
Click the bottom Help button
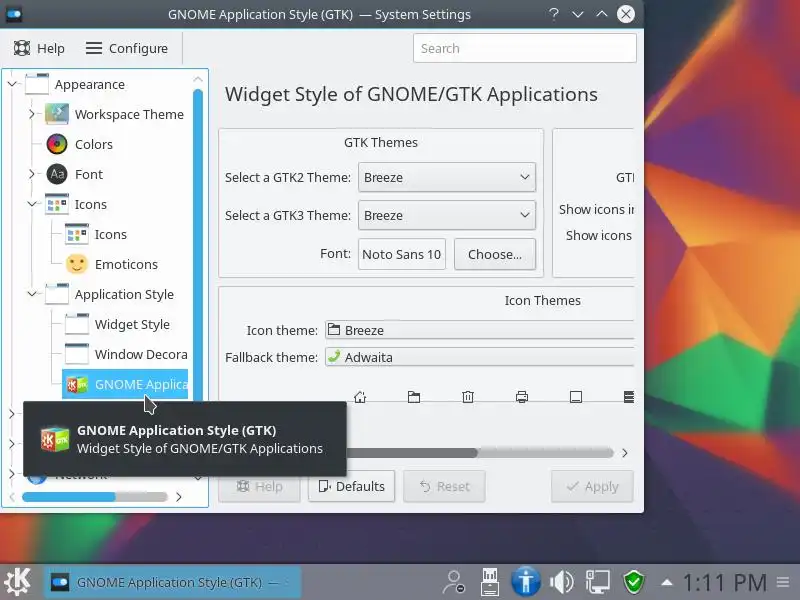coord(260,486)
